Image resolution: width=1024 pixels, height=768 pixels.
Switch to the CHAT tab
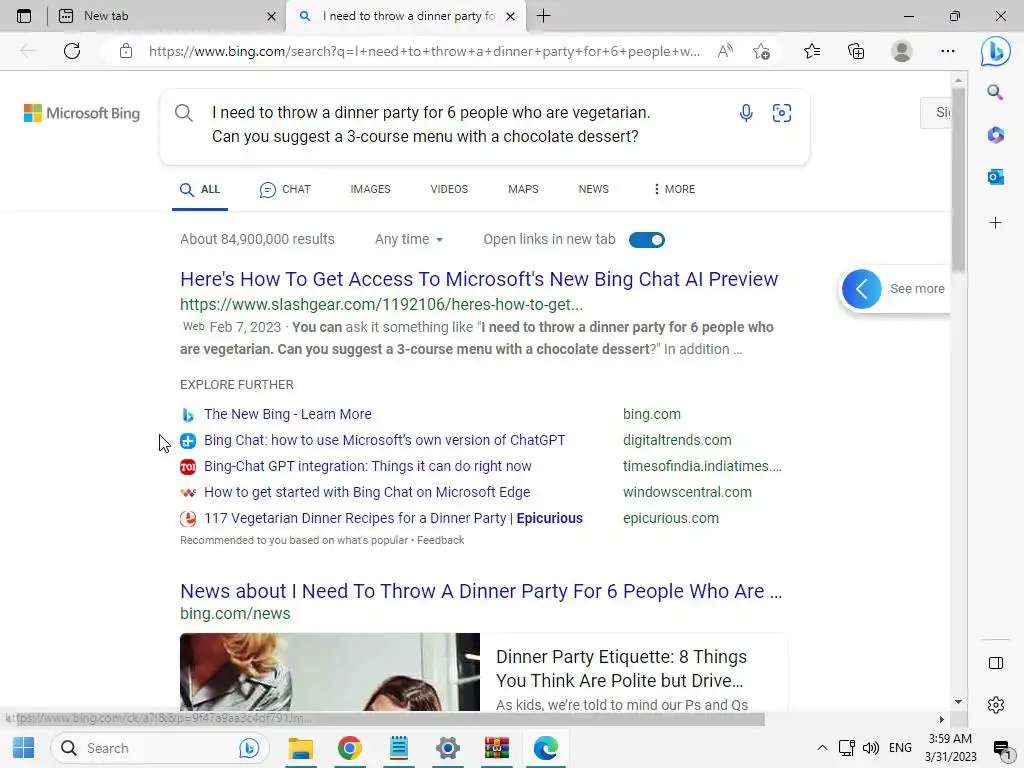coord(285,189)
